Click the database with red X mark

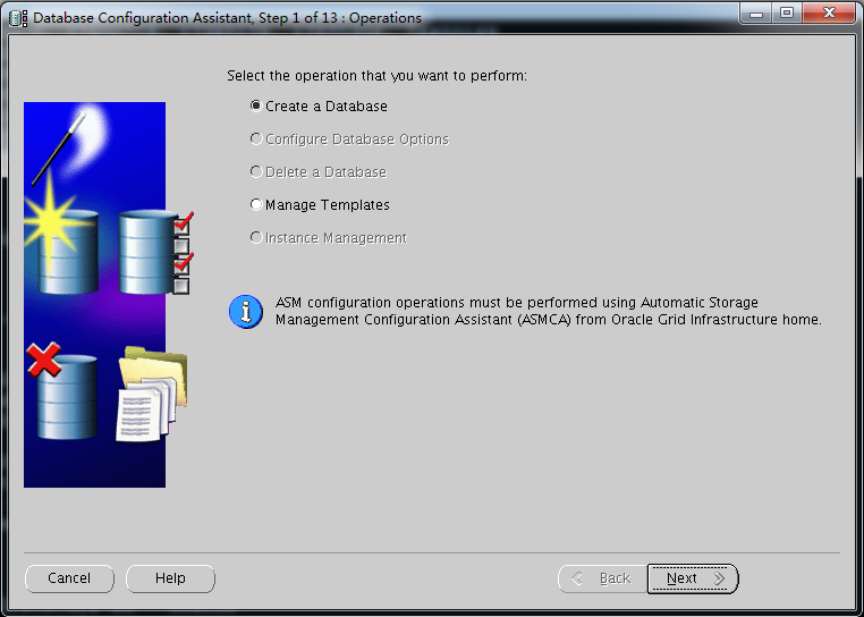pos(62,391)
